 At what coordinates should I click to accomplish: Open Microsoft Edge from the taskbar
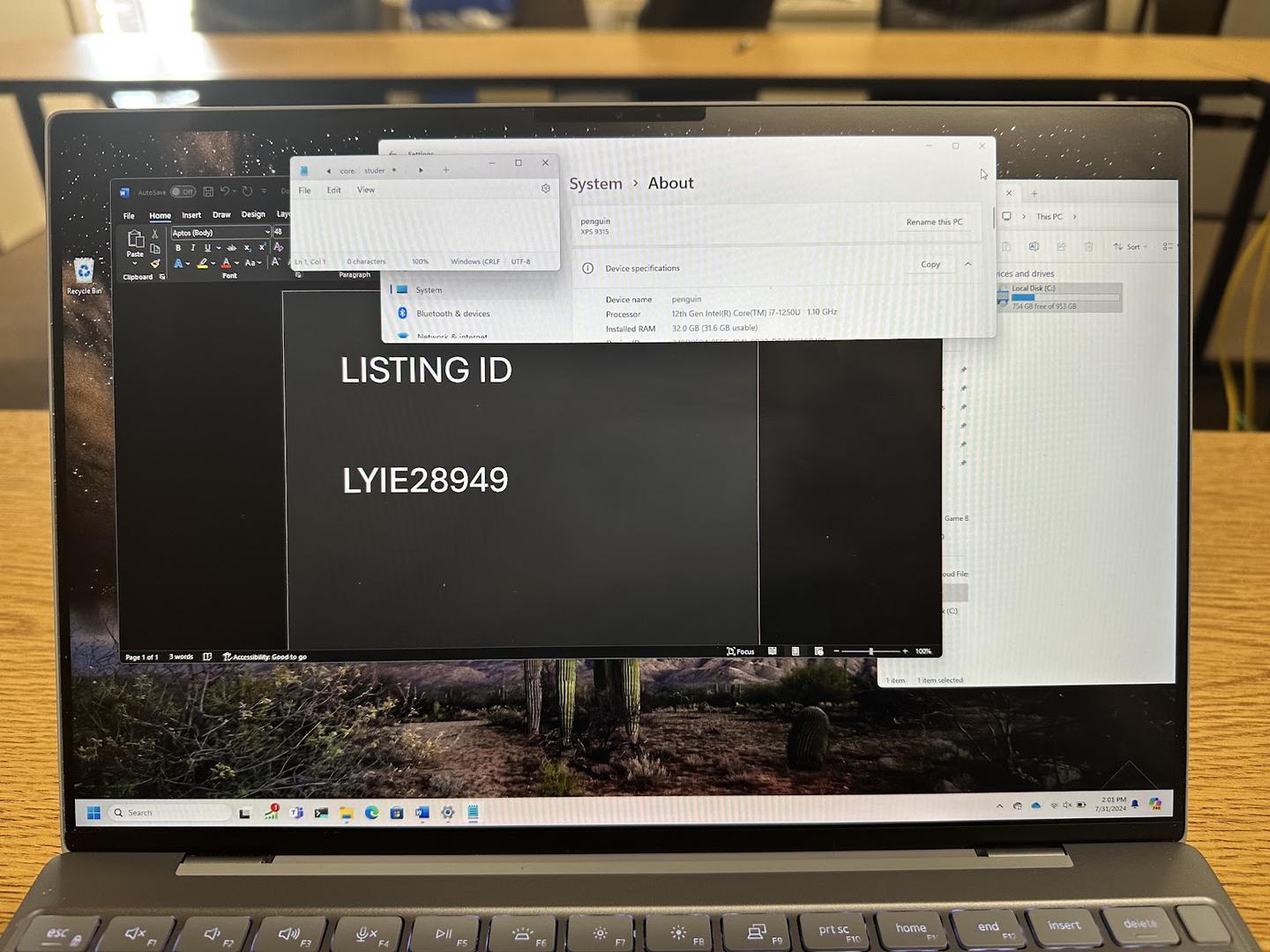coord(371,813)
